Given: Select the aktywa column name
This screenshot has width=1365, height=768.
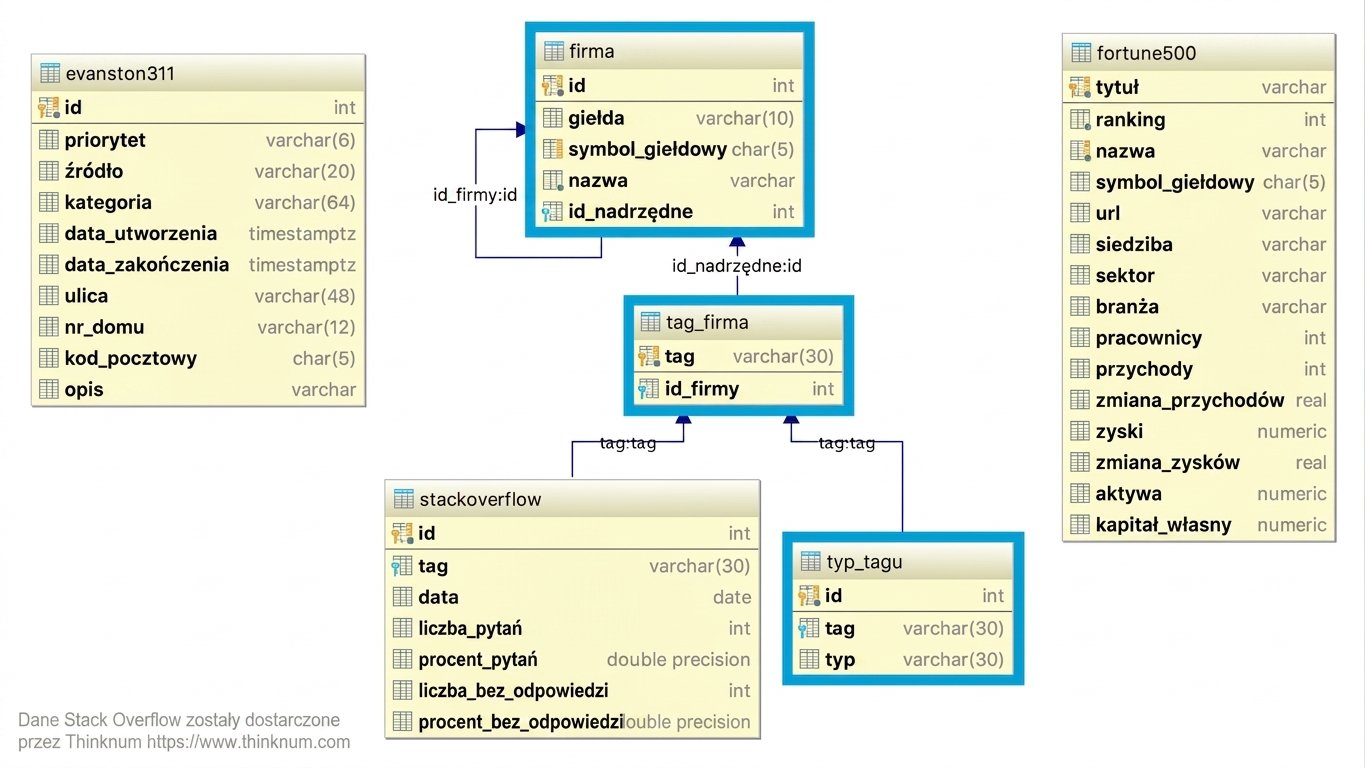Looking at the screenshot, I should coord(1129,493).
